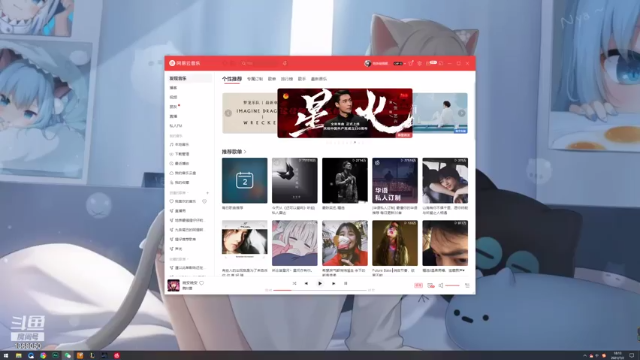Click the search box in the red header
Viewport: 640px width, 360px height.
(x=260, y=63)
